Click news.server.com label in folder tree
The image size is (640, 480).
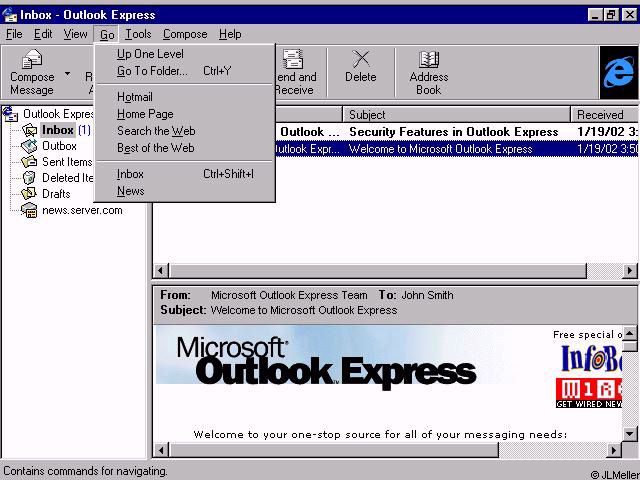click(x=82, y=210)
